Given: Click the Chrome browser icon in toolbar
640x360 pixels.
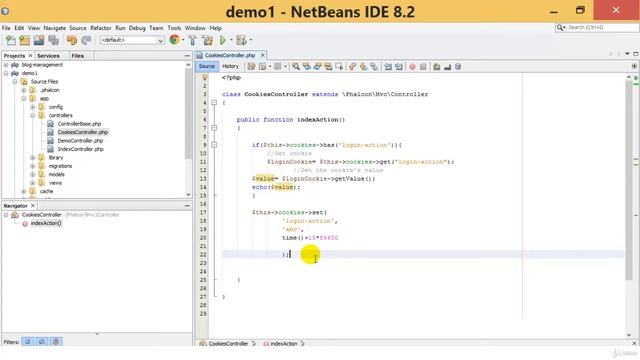Looking at the screenshot, I should [174, 40].
